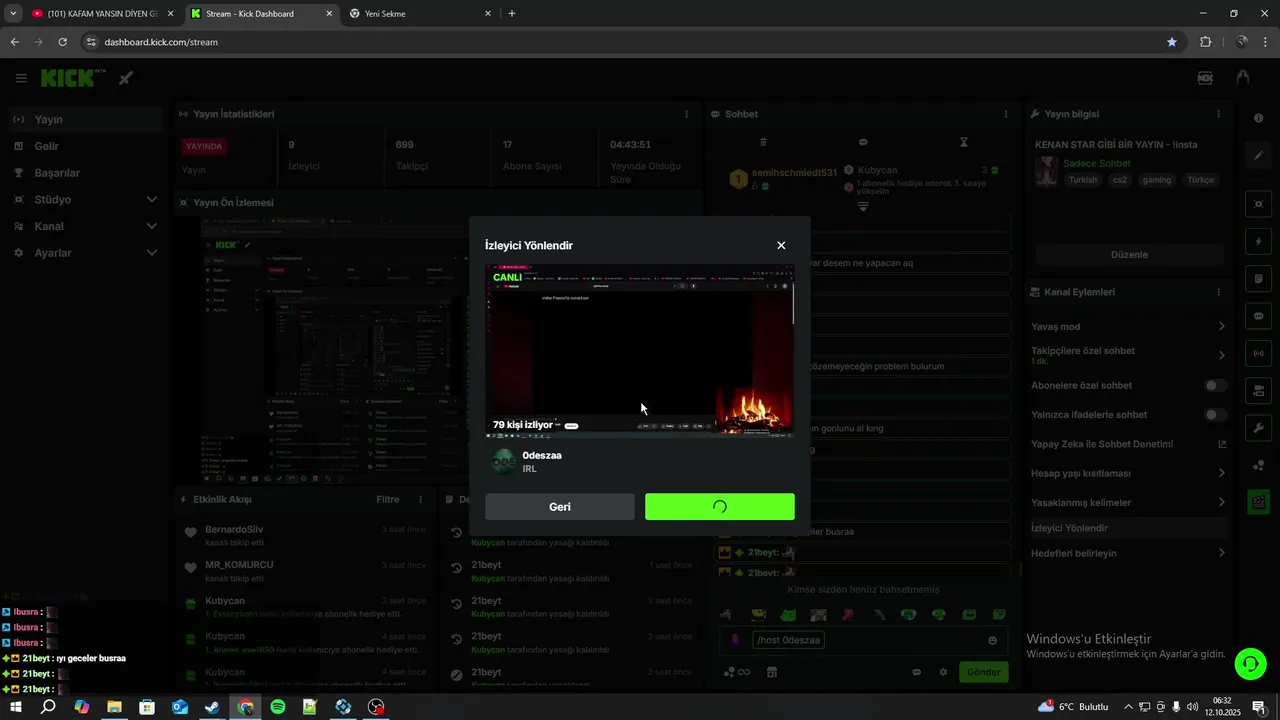The width and height of the screenshot is (1280, 720).
Task: Click the Turkish stream tag
Action: click(1083, 180)
